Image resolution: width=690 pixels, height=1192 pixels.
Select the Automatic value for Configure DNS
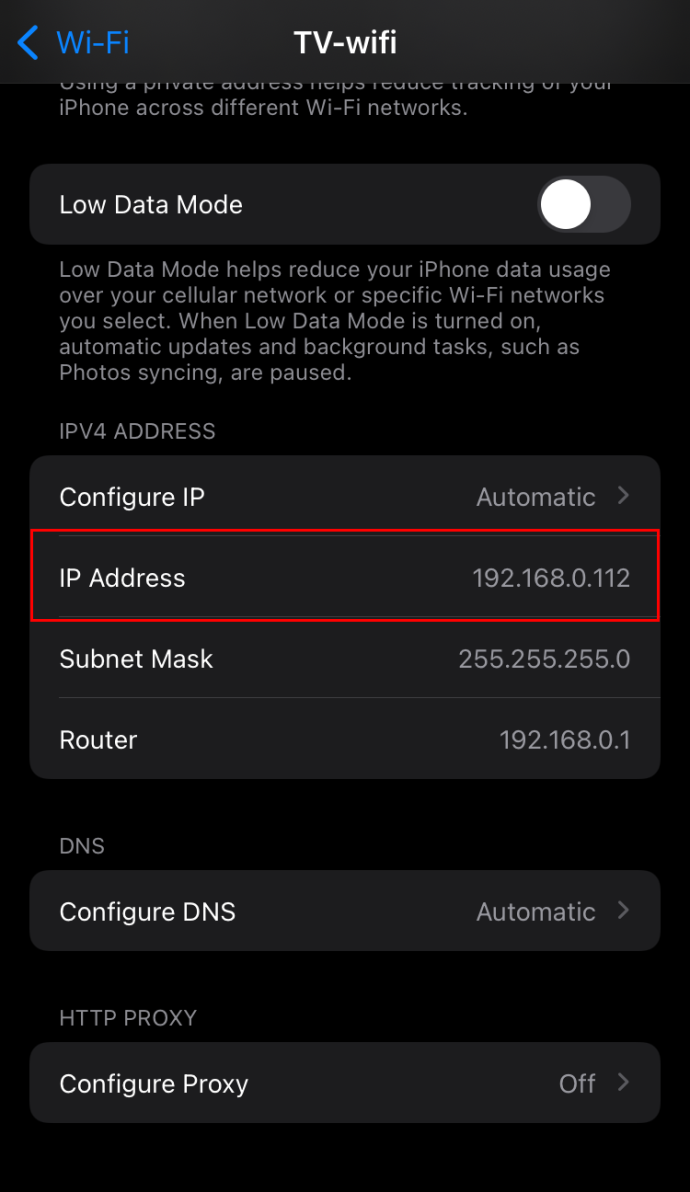(x=536, y=911)
